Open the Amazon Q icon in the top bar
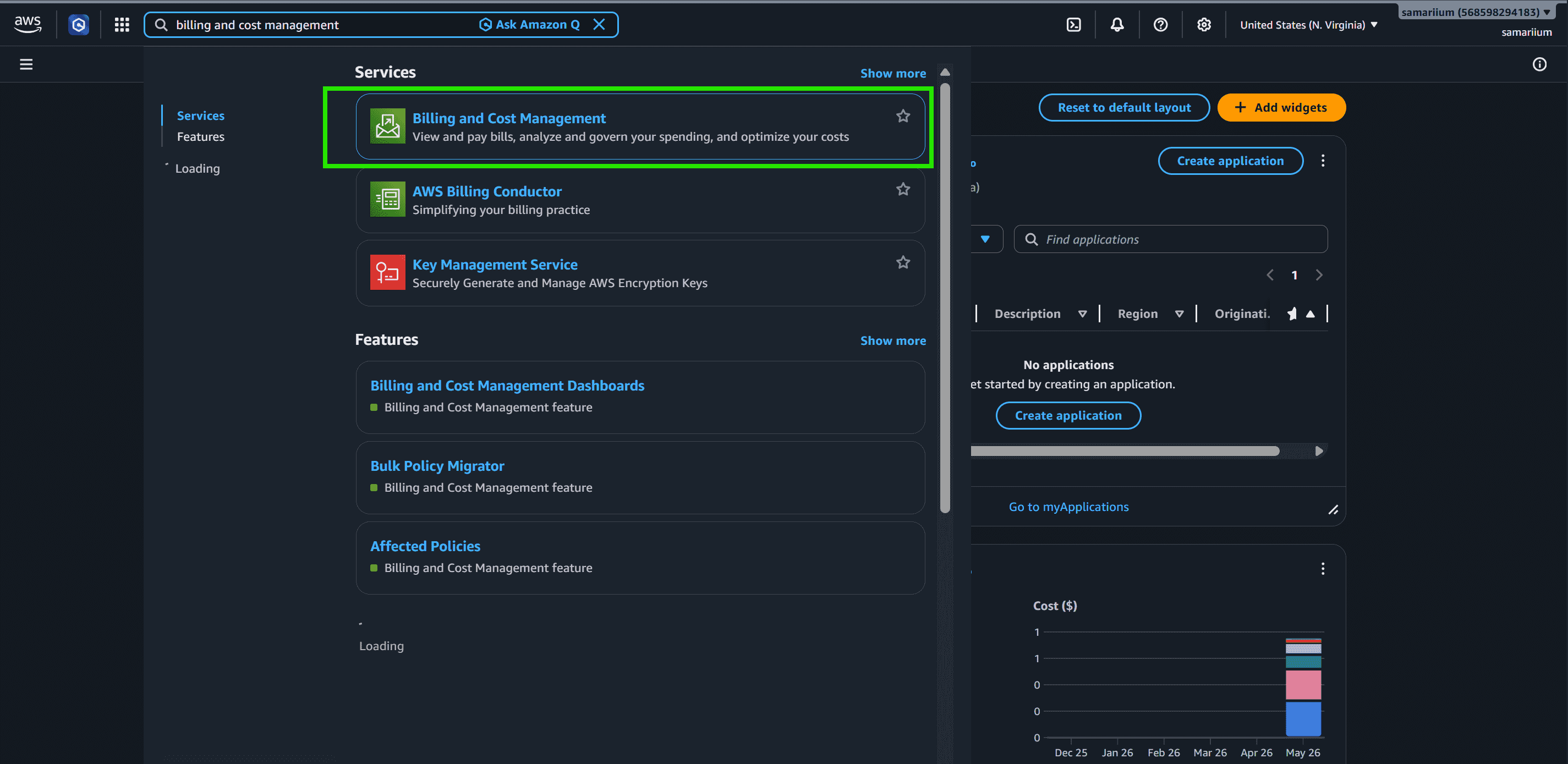 pos(79,24)
